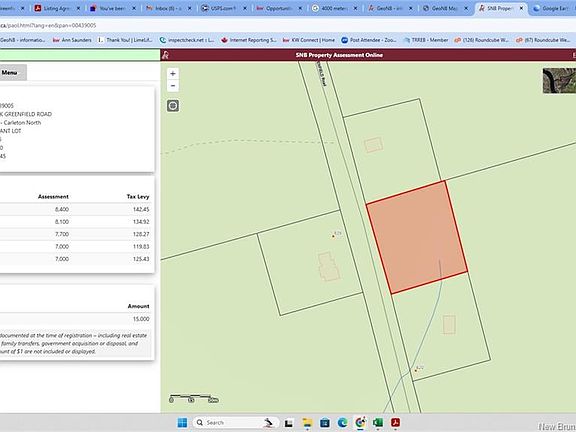Image resolution: width=576 pixels, height=432 pixels.
Task: Open the Ann Saunders bookmark
Action: [x=72, y=40]
